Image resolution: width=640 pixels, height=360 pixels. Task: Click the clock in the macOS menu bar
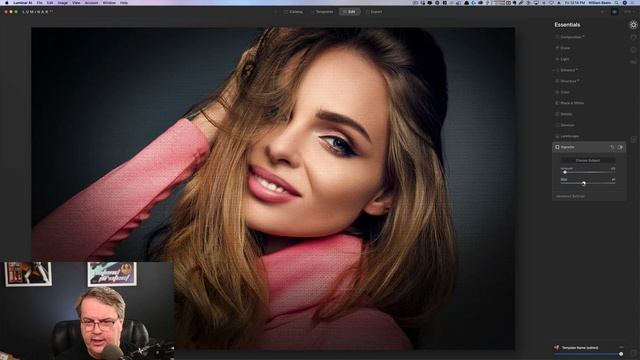pos(575,2)
